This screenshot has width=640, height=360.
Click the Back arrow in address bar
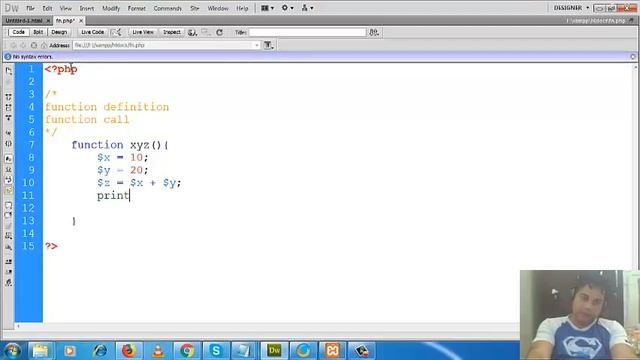coord(13,45)
